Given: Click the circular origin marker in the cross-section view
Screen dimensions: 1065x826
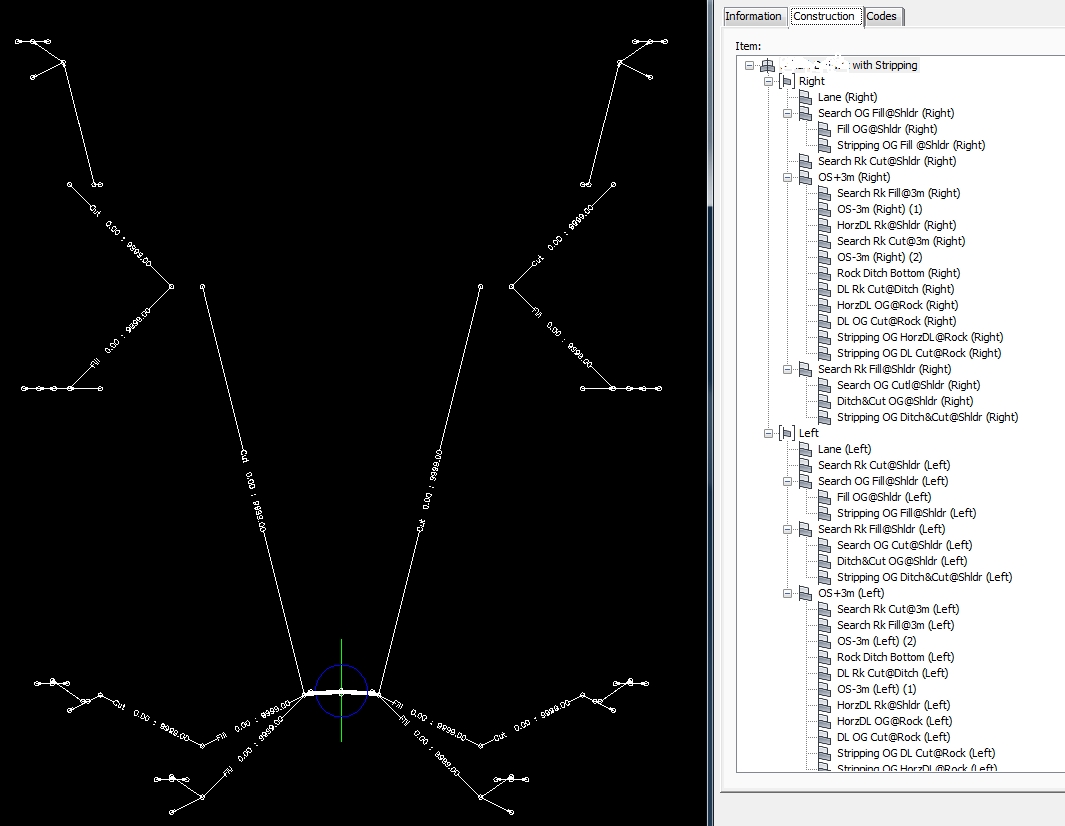Looking at the screenshot, I should (x=341, y=691).
